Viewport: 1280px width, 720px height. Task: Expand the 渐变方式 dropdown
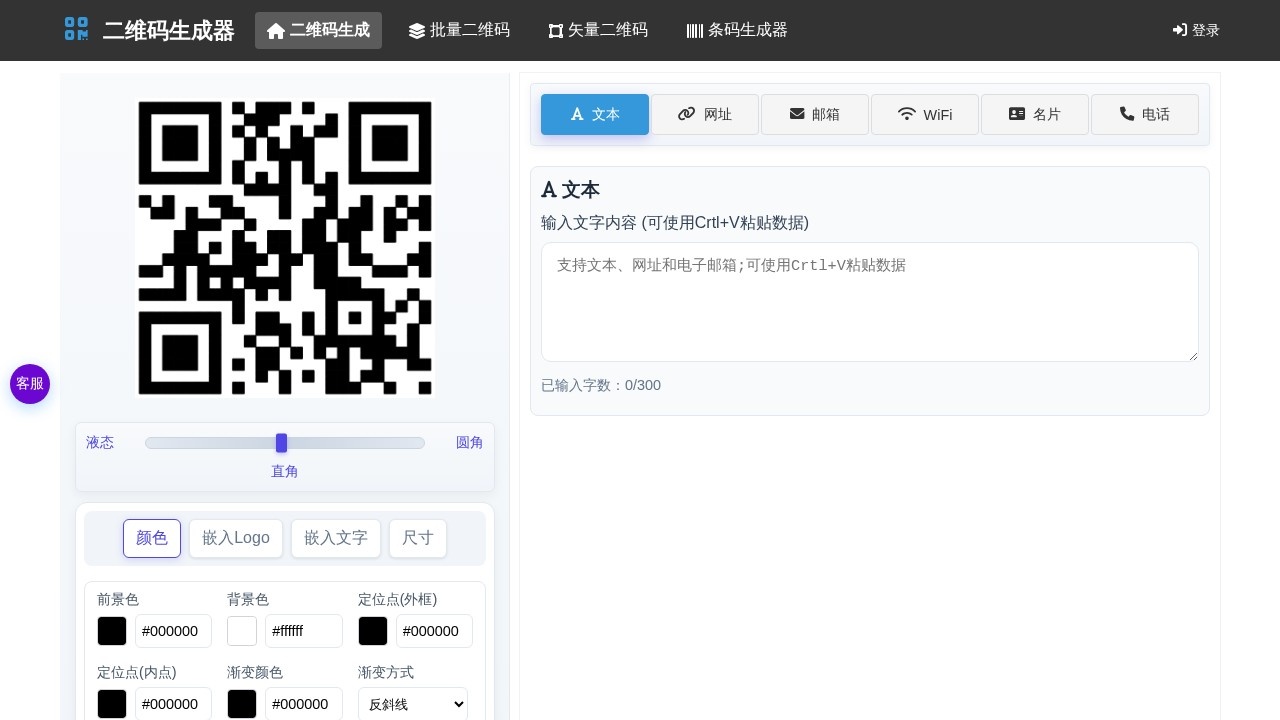click(x=412, y=704)
